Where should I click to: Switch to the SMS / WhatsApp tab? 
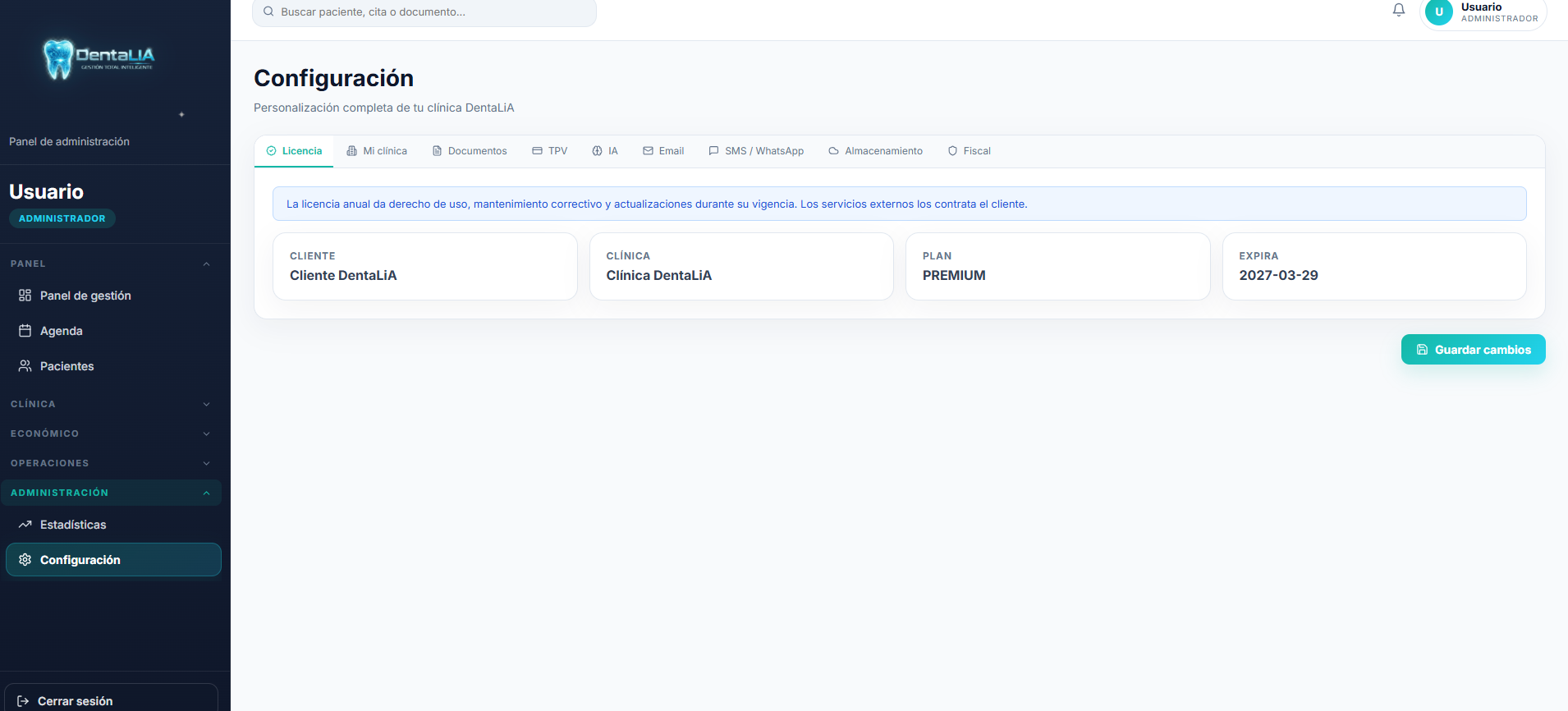[x=756, y=151]
